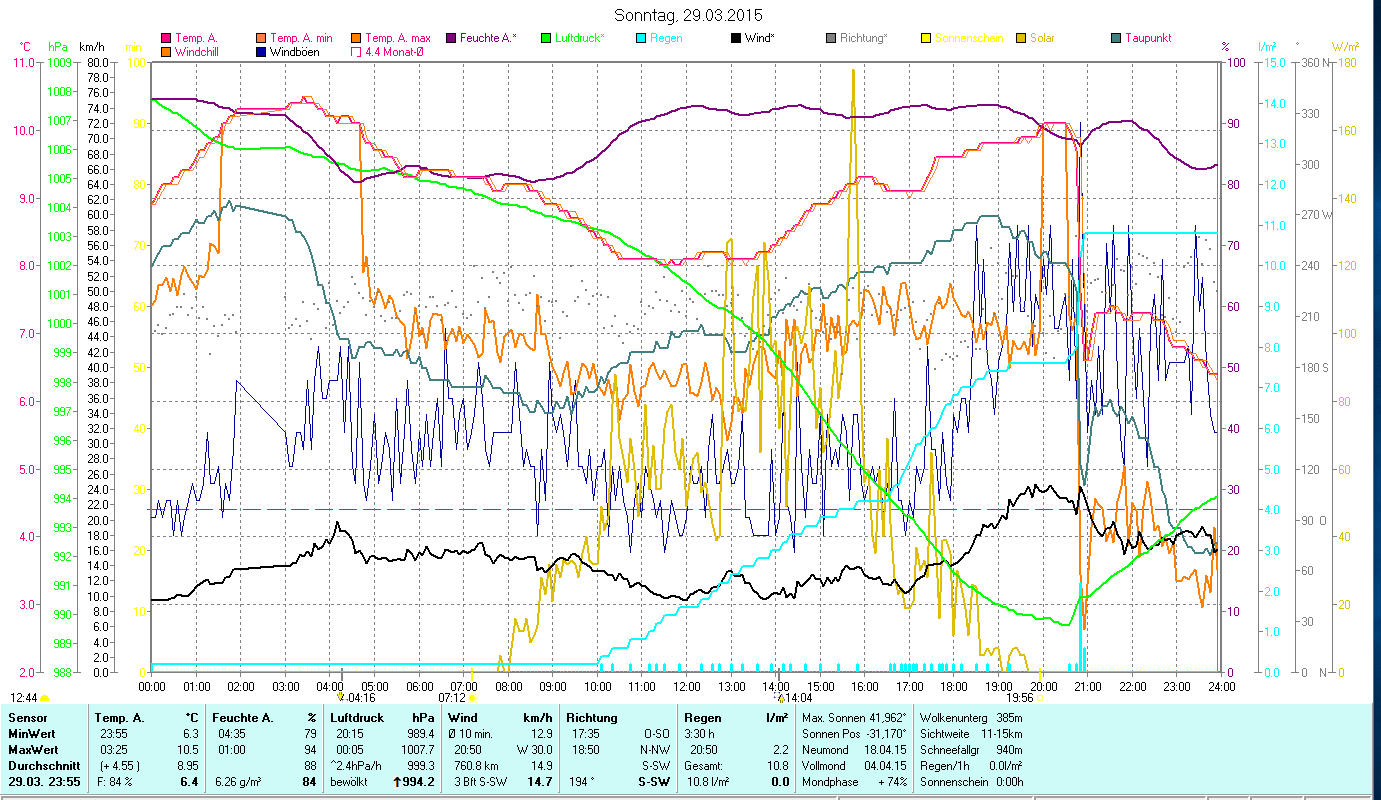Click the yellow swatch beside Sonnenschein legend
Image resolution: width=1381 pixels, height=800 pixels.
click(x=925, y=38)
